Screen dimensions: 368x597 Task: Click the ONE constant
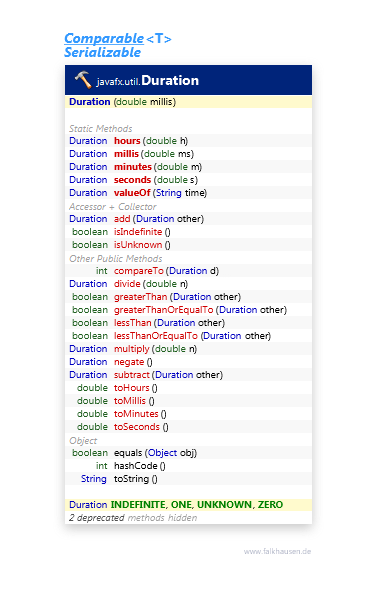[182, 504]
